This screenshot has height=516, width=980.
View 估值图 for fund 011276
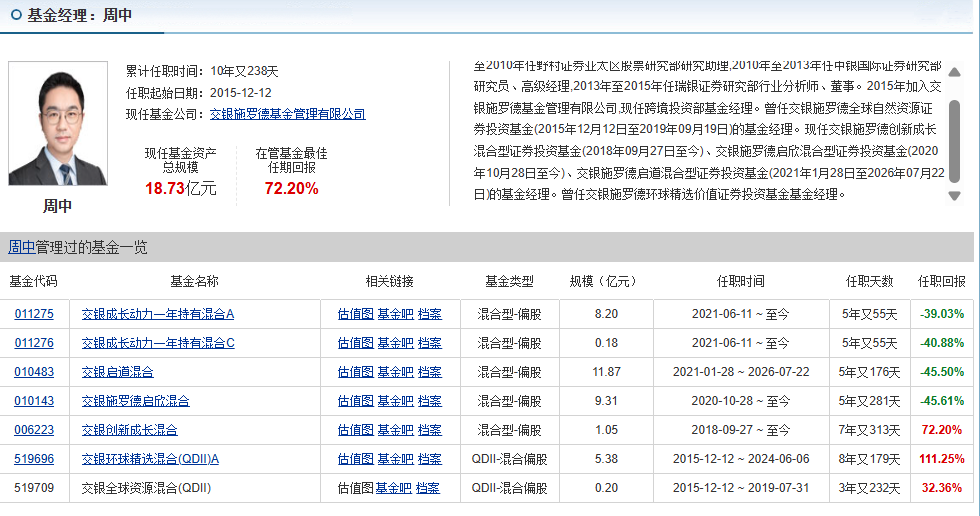pyautogui.click(x=356, y=343)
